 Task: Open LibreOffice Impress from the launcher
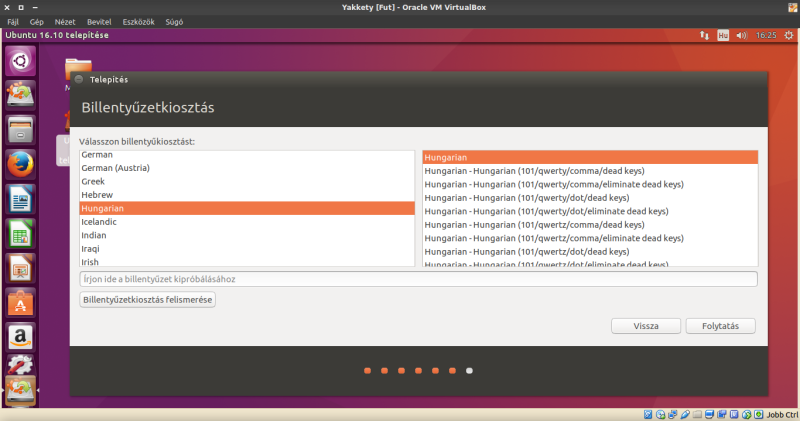pyautogui.click(x=21, y=267)
